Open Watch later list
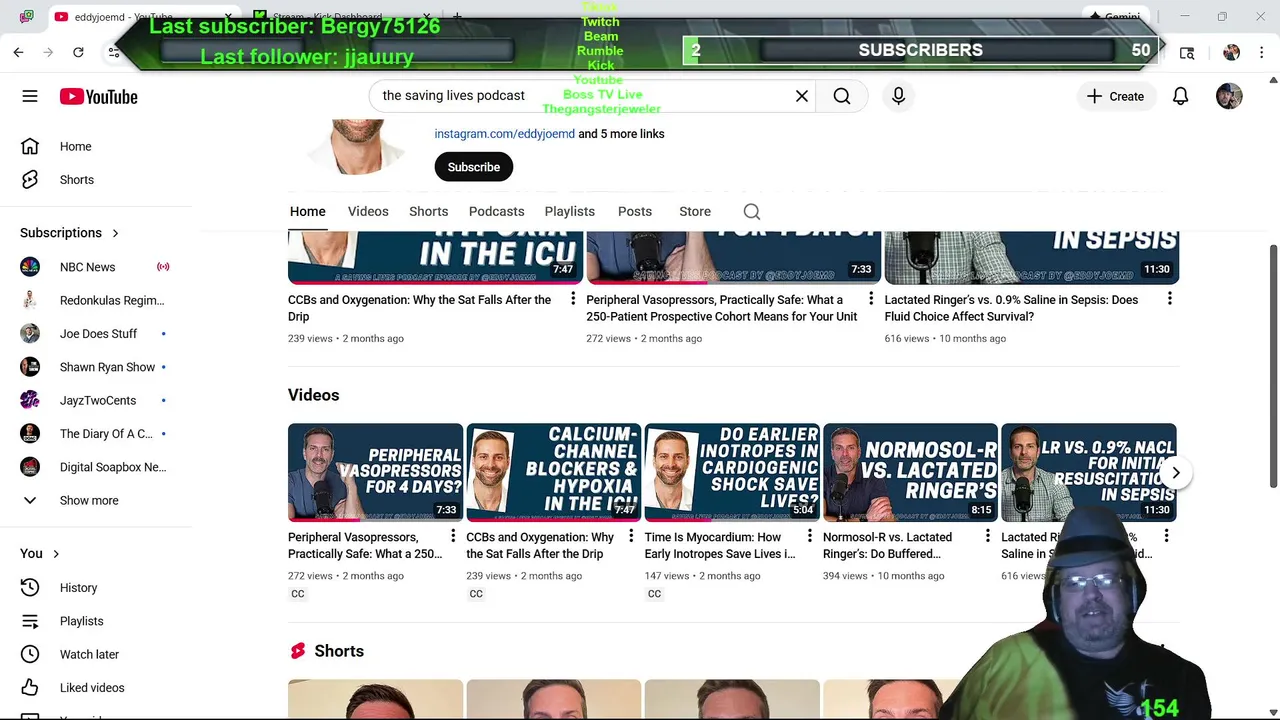The height and width of the screenshot is (720, 1280). pyautogui.click(x=96, y=654)
